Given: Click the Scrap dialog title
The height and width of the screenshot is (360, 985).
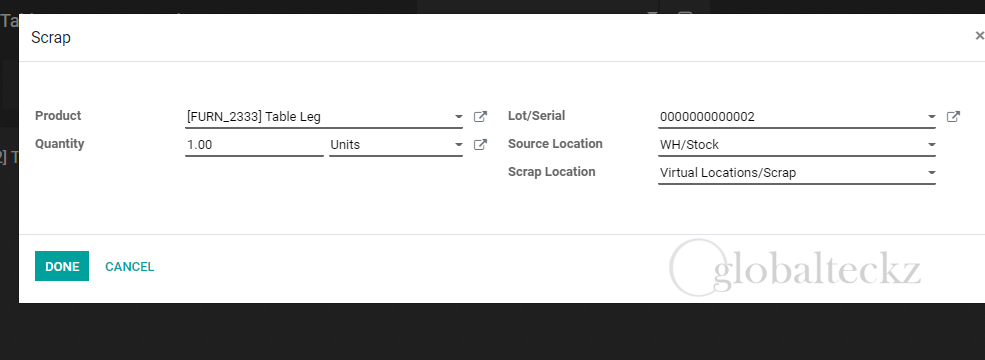Looking at the screenshot, I should (x=51, y=38).
